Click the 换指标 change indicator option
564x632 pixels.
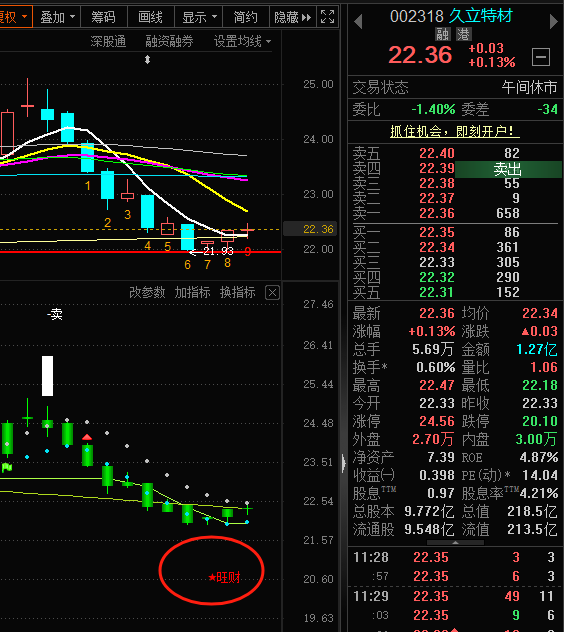click(237, 292)
